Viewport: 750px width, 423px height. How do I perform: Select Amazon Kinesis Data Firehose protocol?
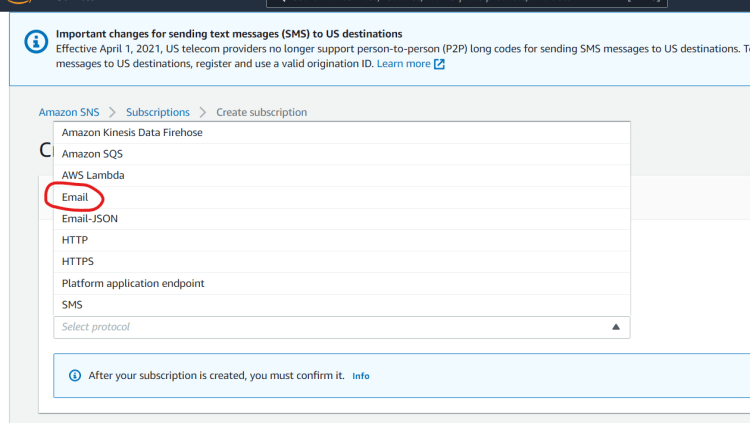[342, 133]
